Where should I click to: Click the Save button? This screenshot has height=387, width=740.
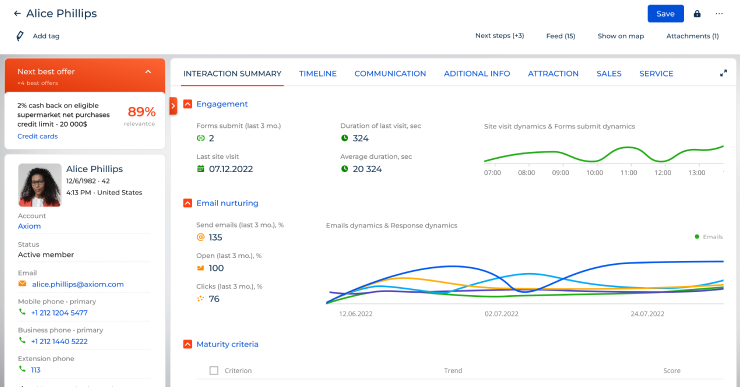tap(665, 14)
